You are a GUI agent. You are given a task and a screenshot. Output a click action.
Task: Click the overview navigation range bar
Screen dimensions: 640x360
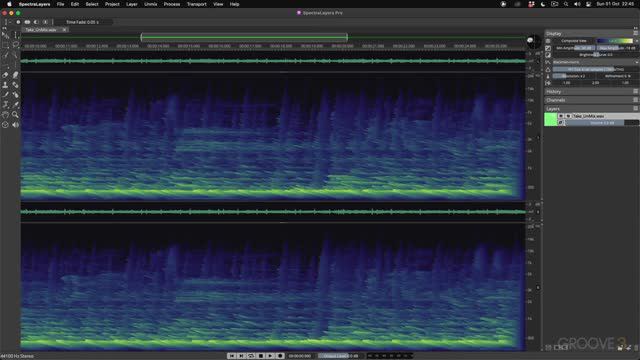(244, 37)
